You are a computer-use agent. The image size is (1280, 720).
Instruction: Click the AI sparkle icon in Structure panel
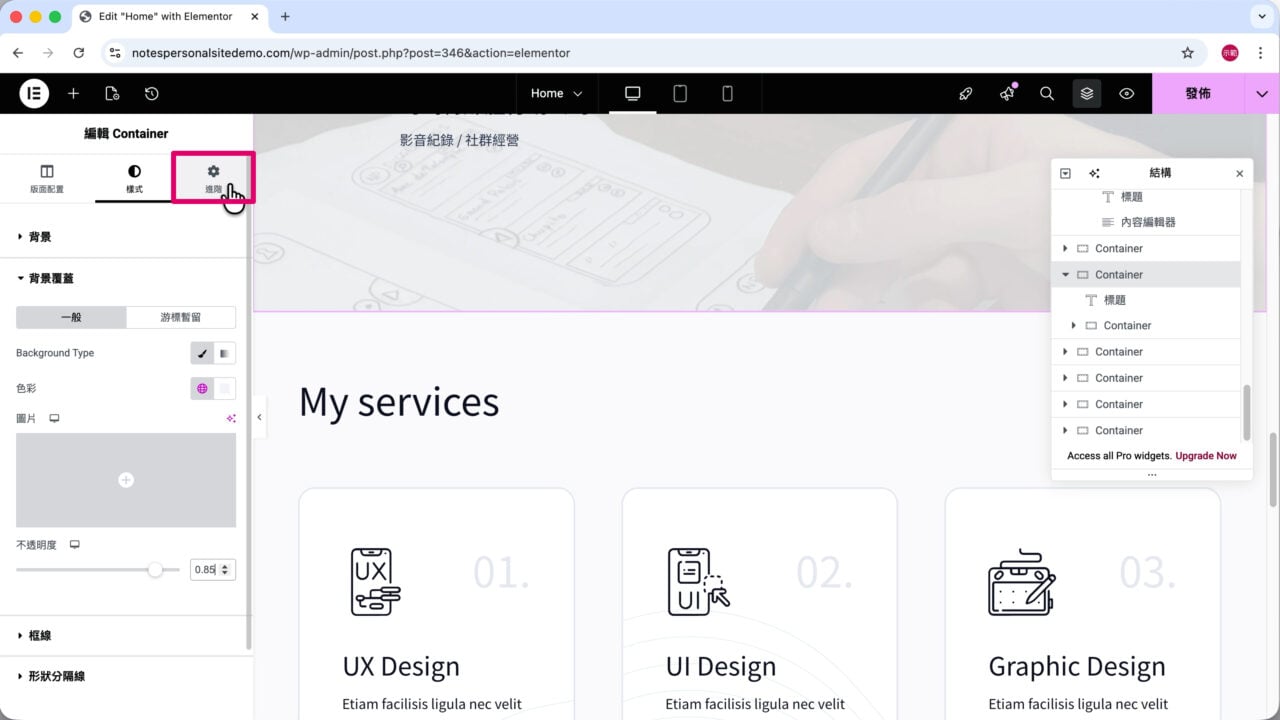[x=1094, y=173]
